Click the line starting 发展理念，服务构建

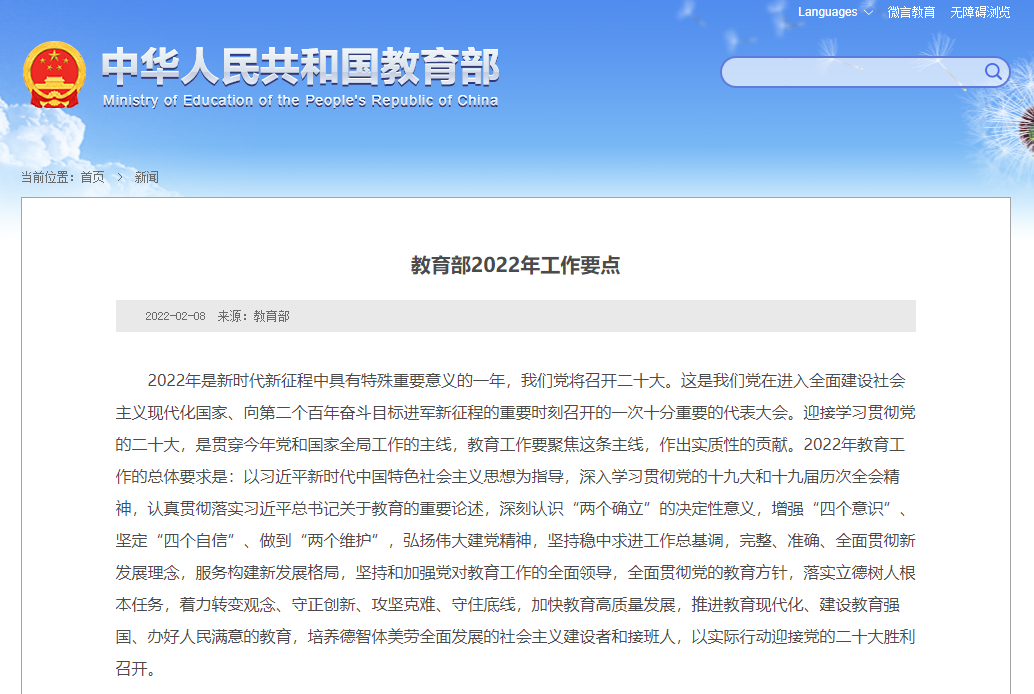516,573
